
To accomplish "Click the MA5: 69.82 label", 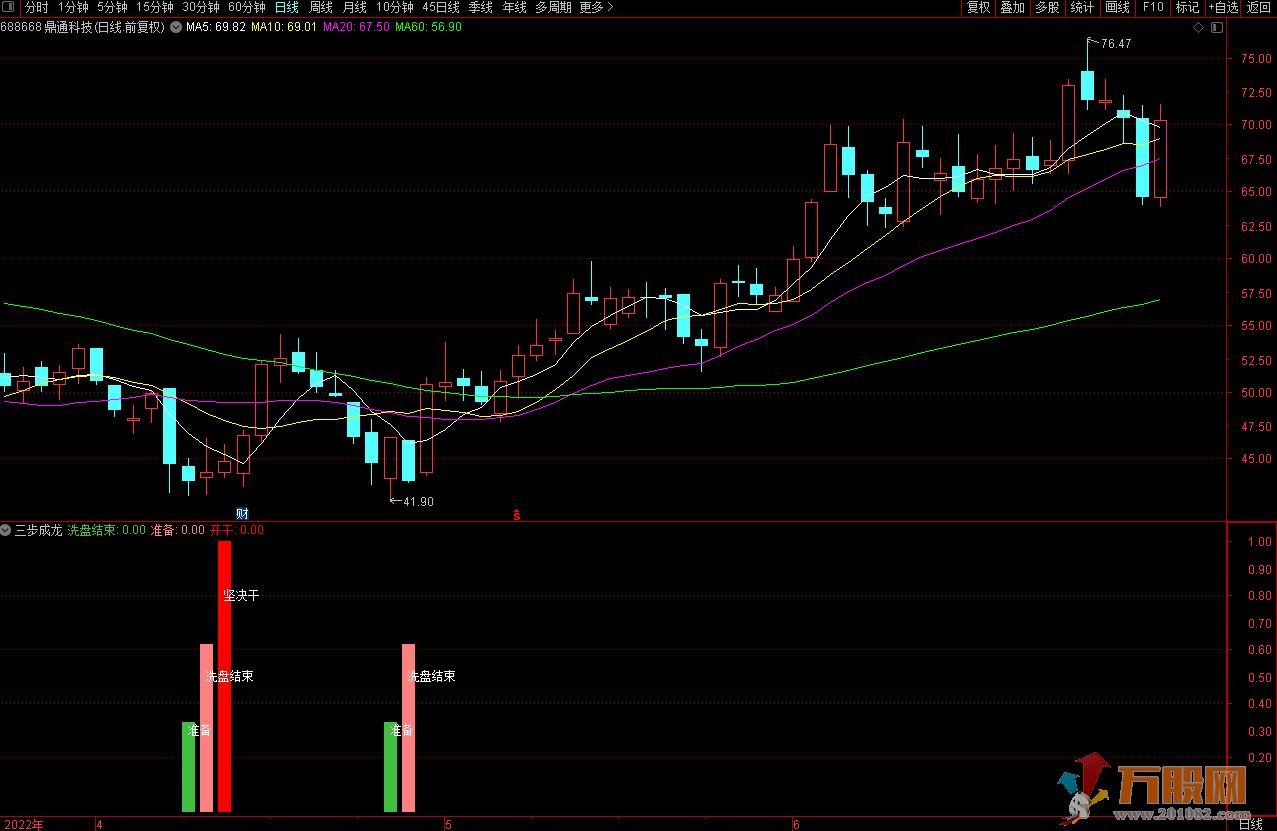I will coord(215,27).
